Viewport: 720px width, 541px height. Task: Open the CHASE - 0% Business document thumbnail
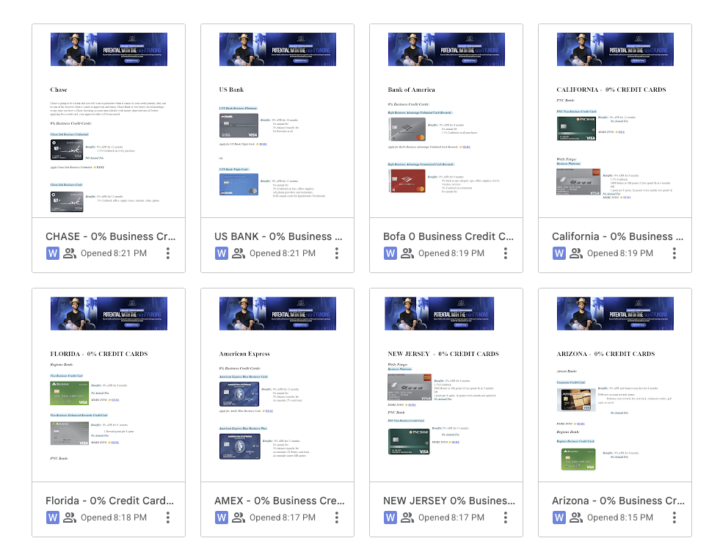[109, 121]
